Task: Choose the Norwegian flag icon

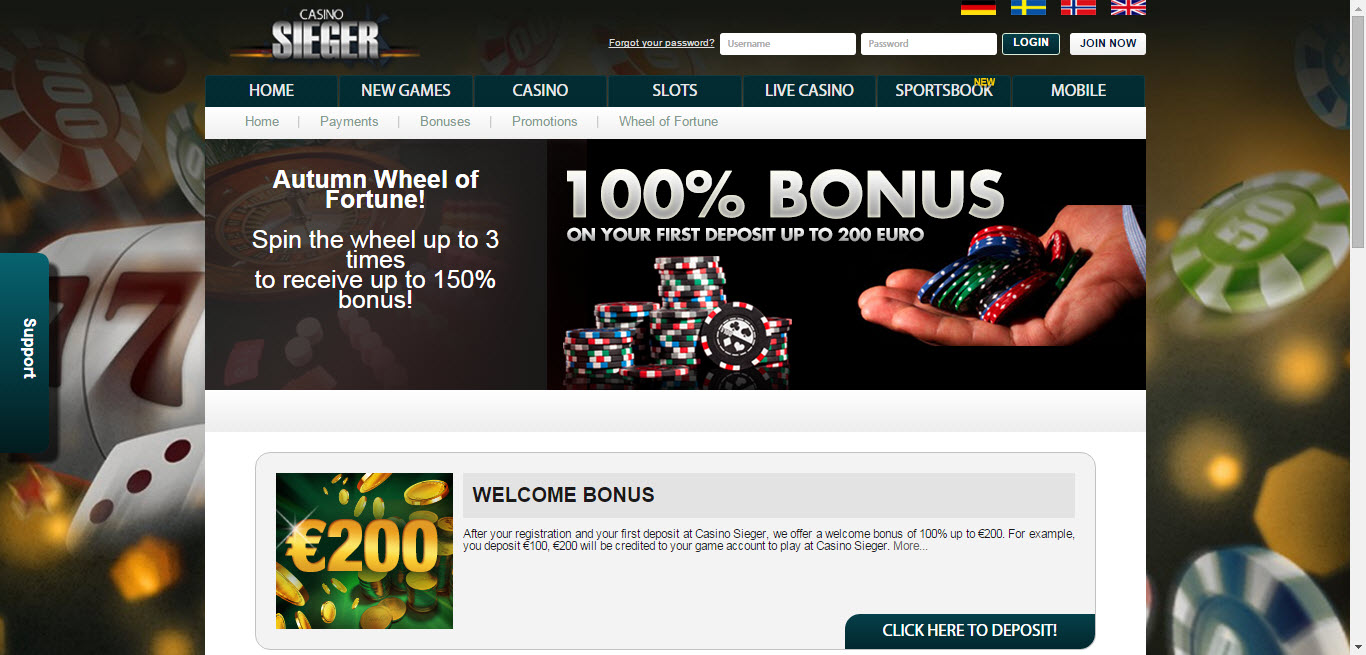Action: (x=1078, y=7)
